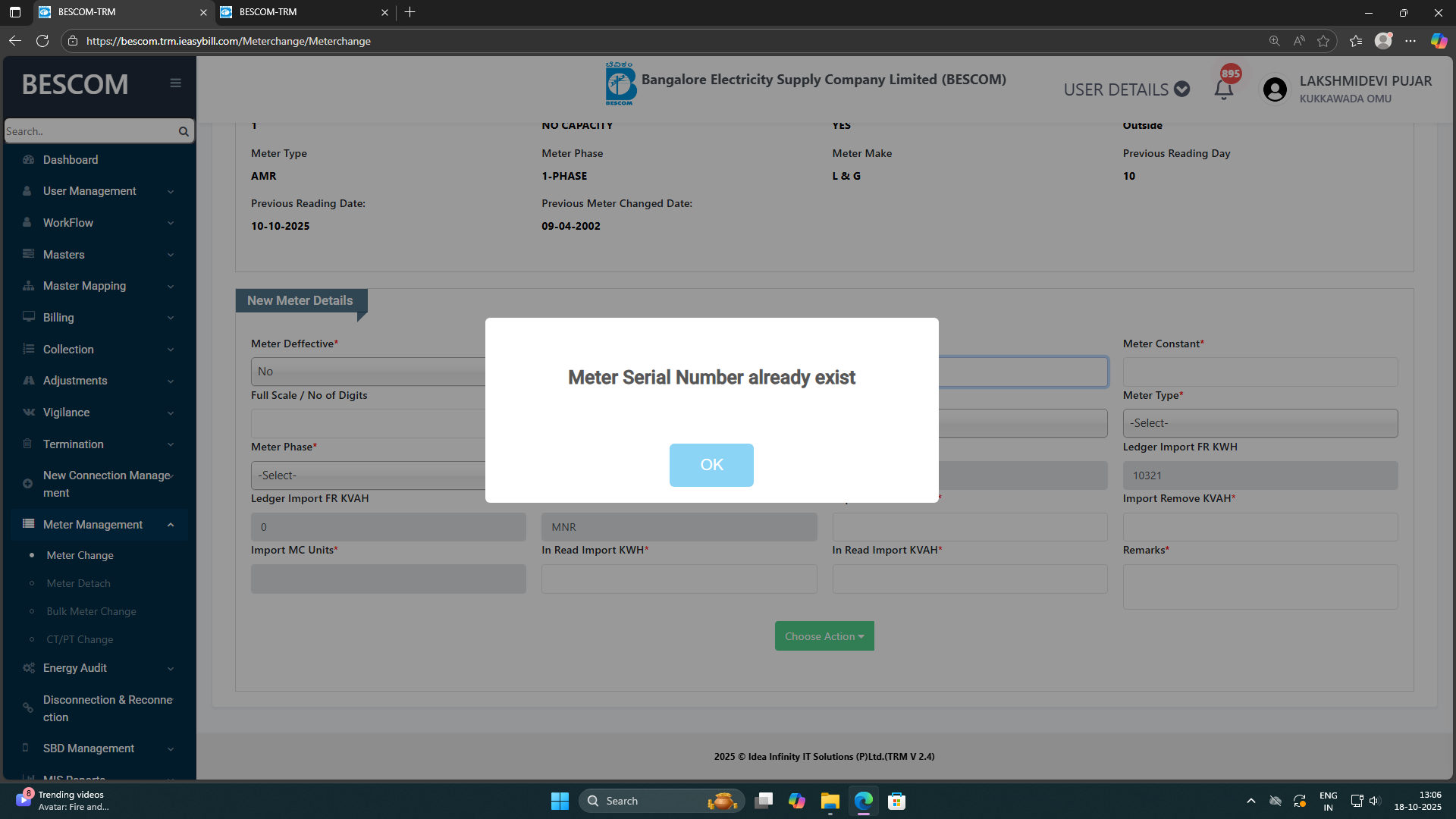Refresh the browser page
Image resolution: width=1456 pixels, height=819 pixels.
click(42, 41)
